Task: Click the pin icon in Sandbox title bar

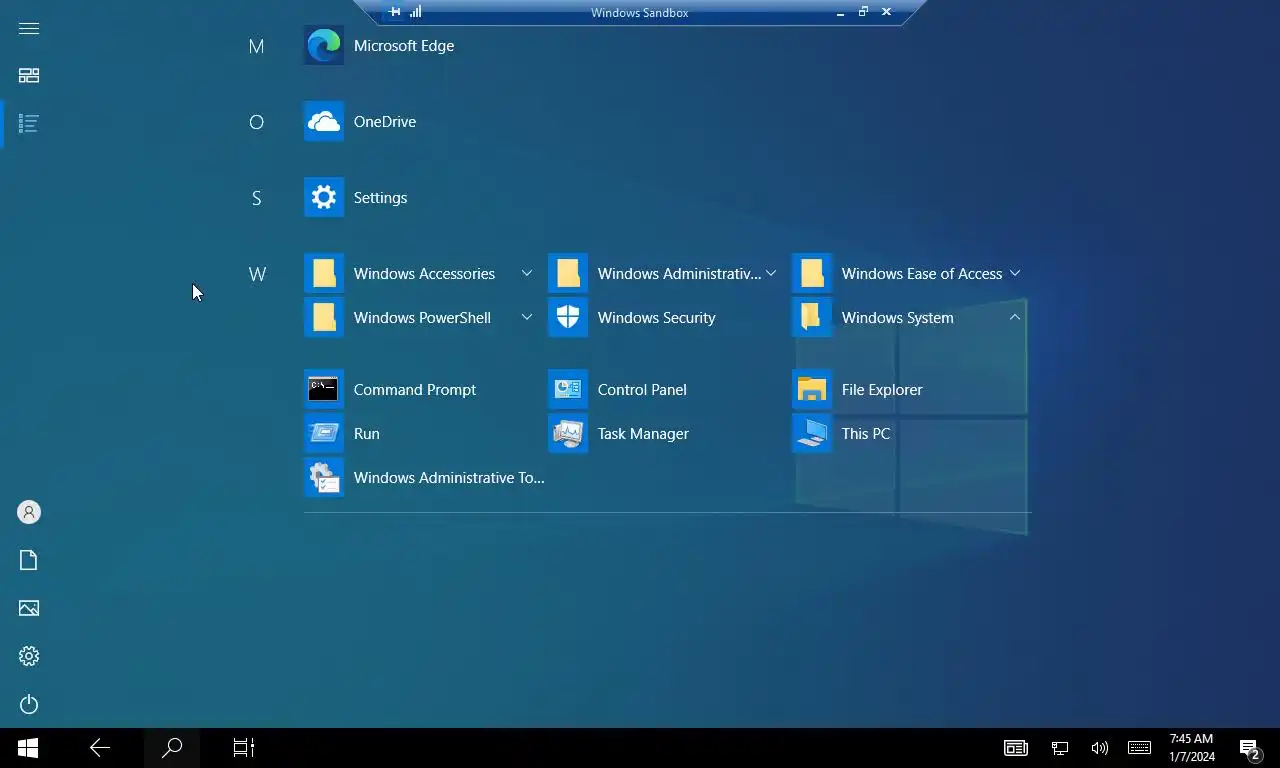Action: 395,12
